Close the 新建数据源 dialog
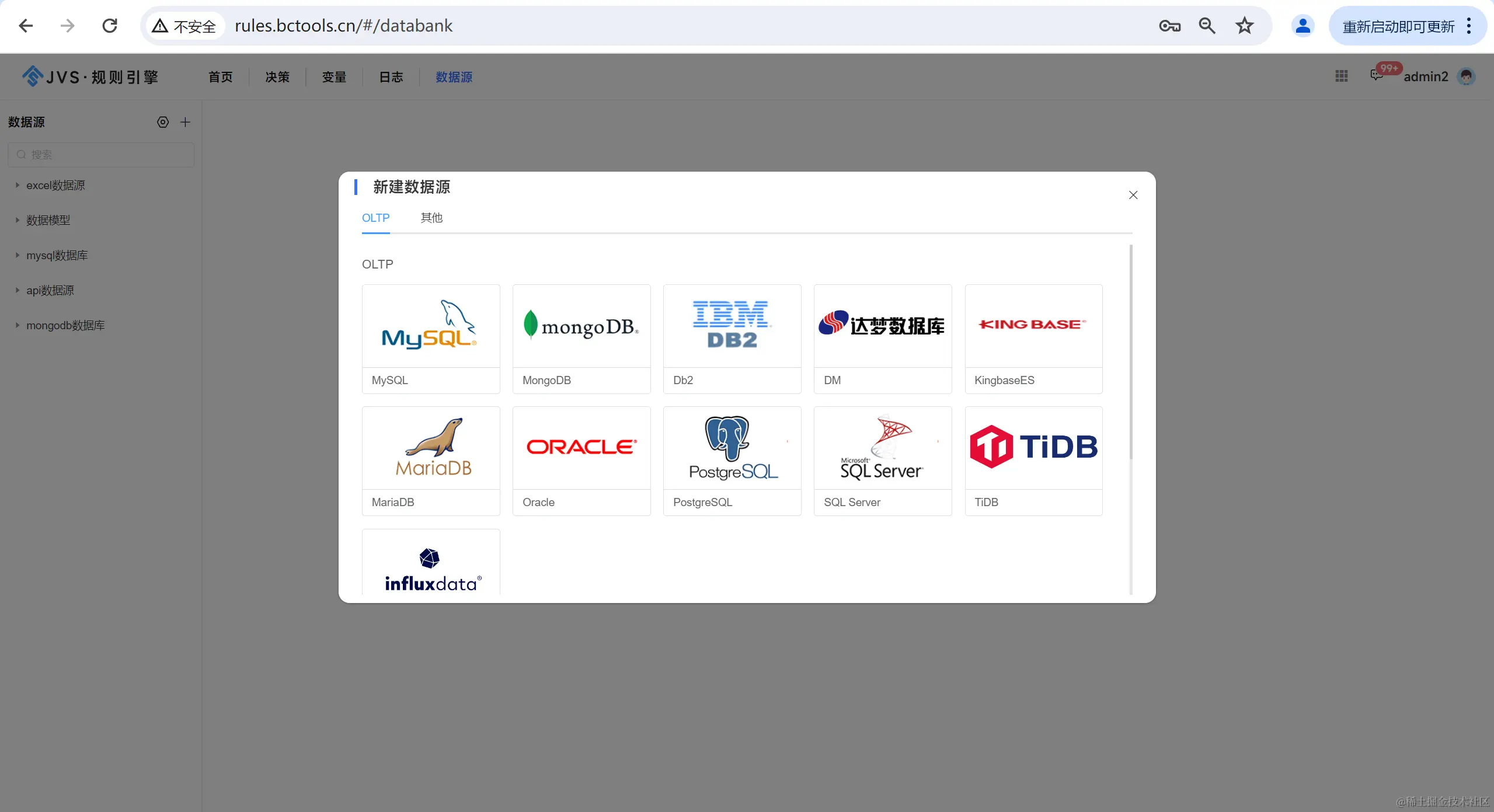Image resolution: width=1494 pixels, height=812 pixels. [x=1133, y=195]
